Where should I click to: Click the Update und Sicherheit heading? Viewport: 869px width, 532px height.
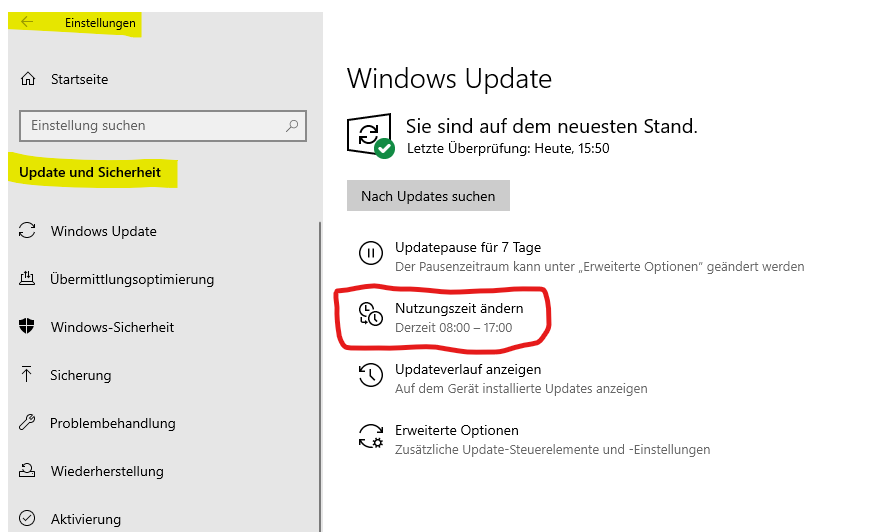(90, 172)
